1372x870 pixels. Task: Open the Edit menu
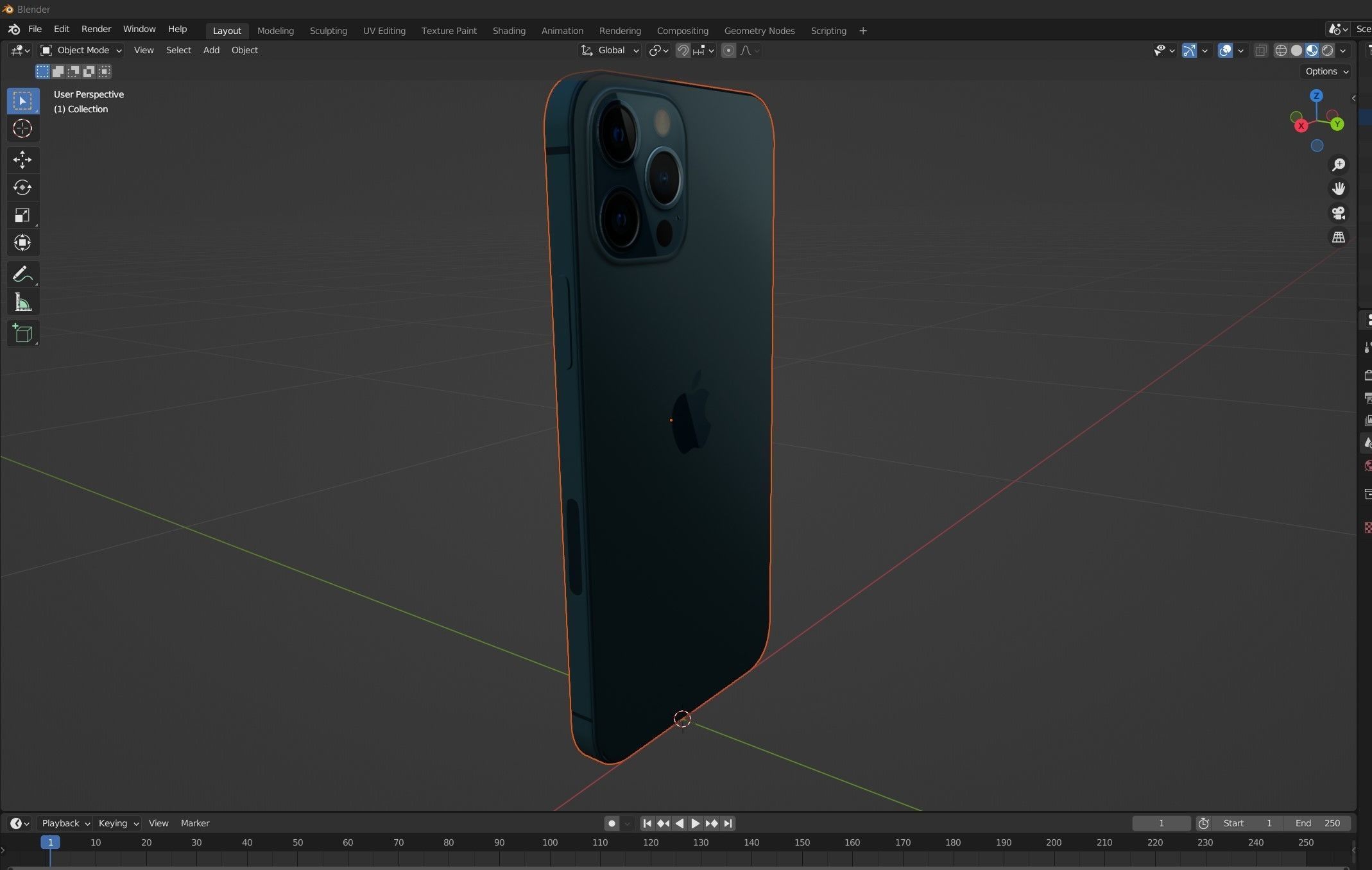coord(61,30)
